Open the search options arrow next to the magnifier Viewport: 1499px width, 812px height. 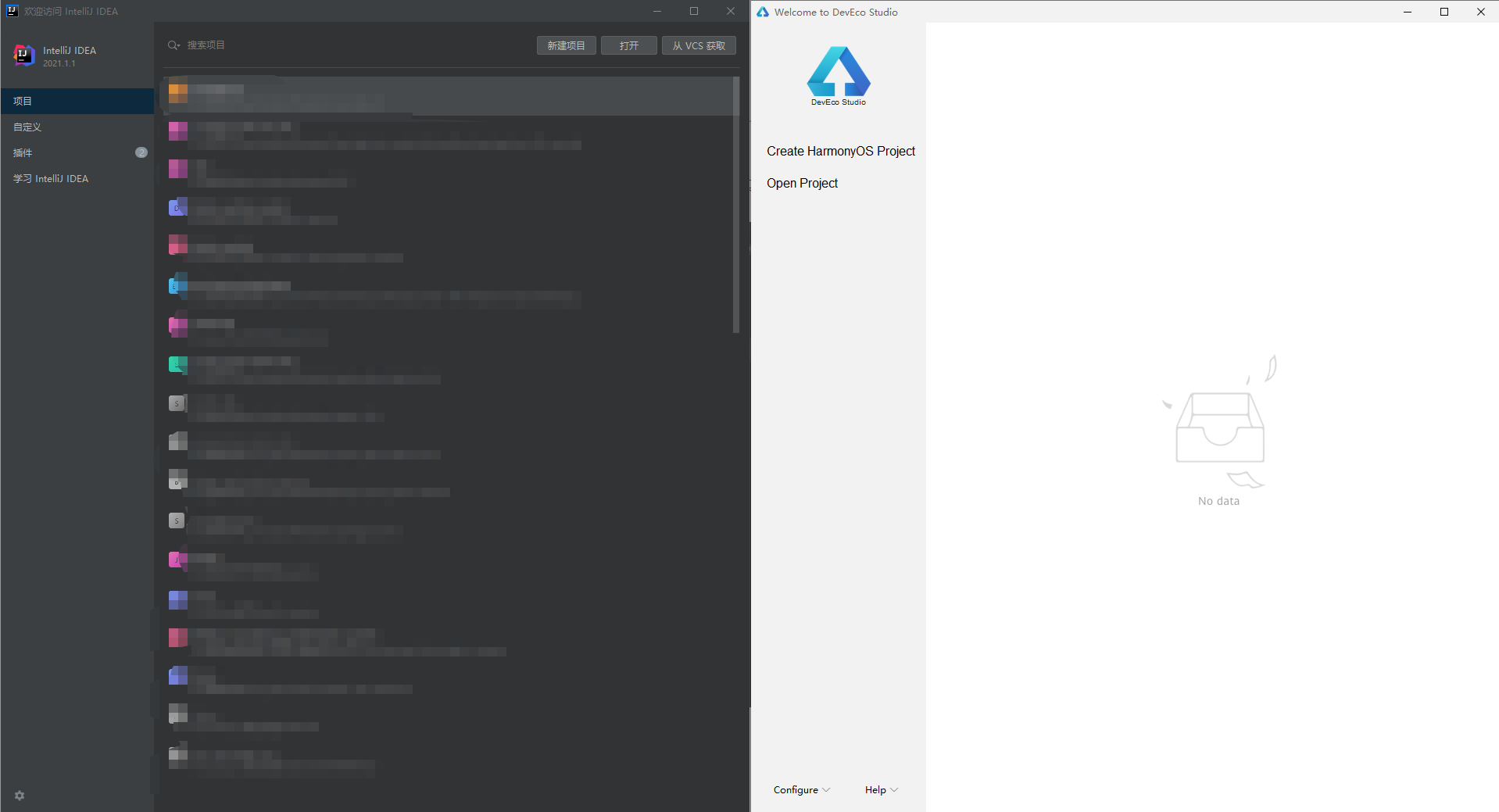click(178, 47)
